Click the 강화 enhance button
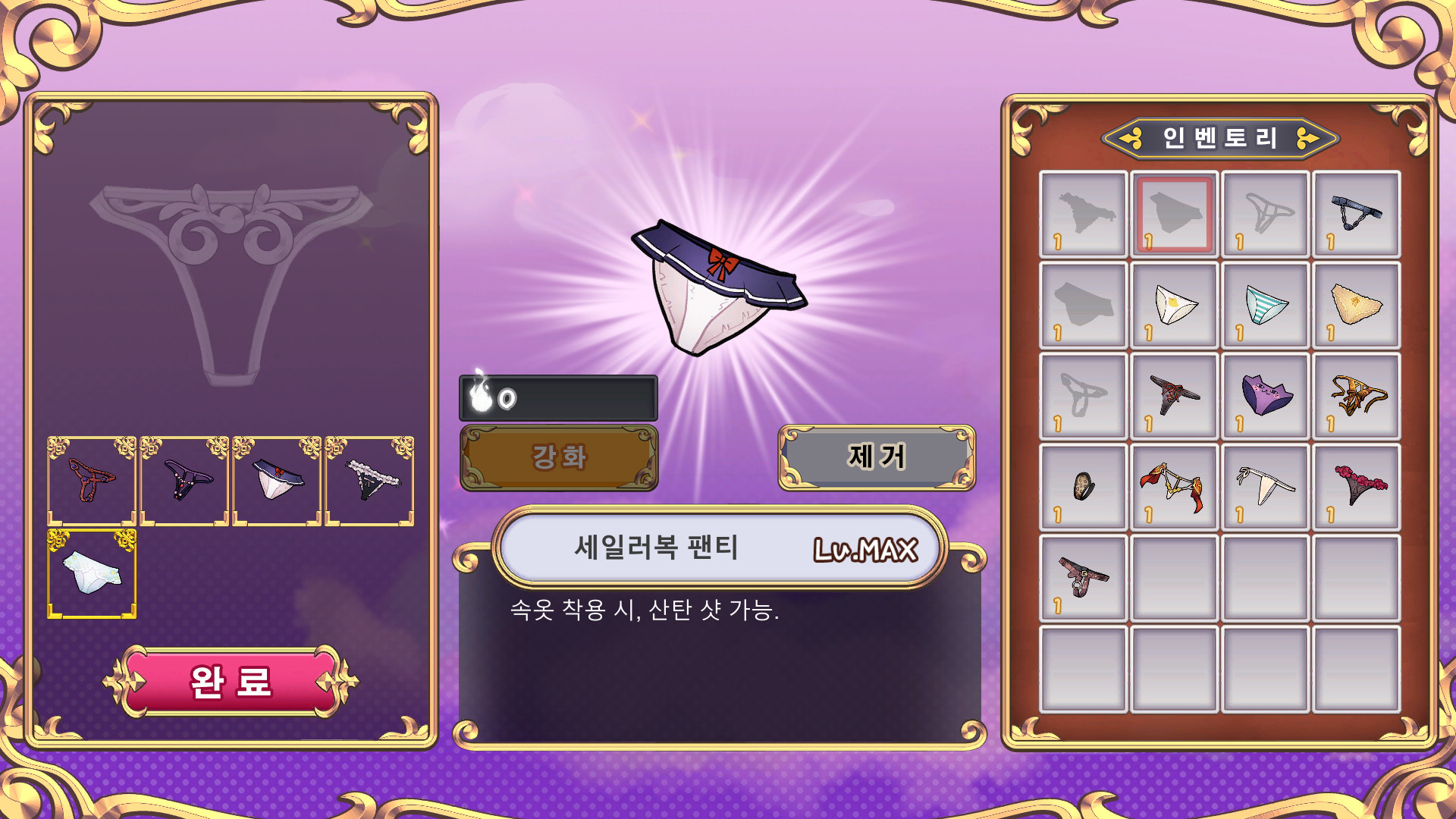 point(559,457)
